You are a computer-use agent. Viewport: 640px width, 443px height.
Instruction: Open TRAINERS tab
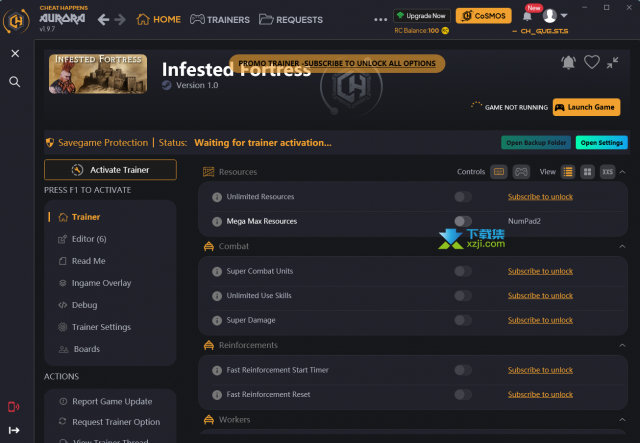click(220, 19)
